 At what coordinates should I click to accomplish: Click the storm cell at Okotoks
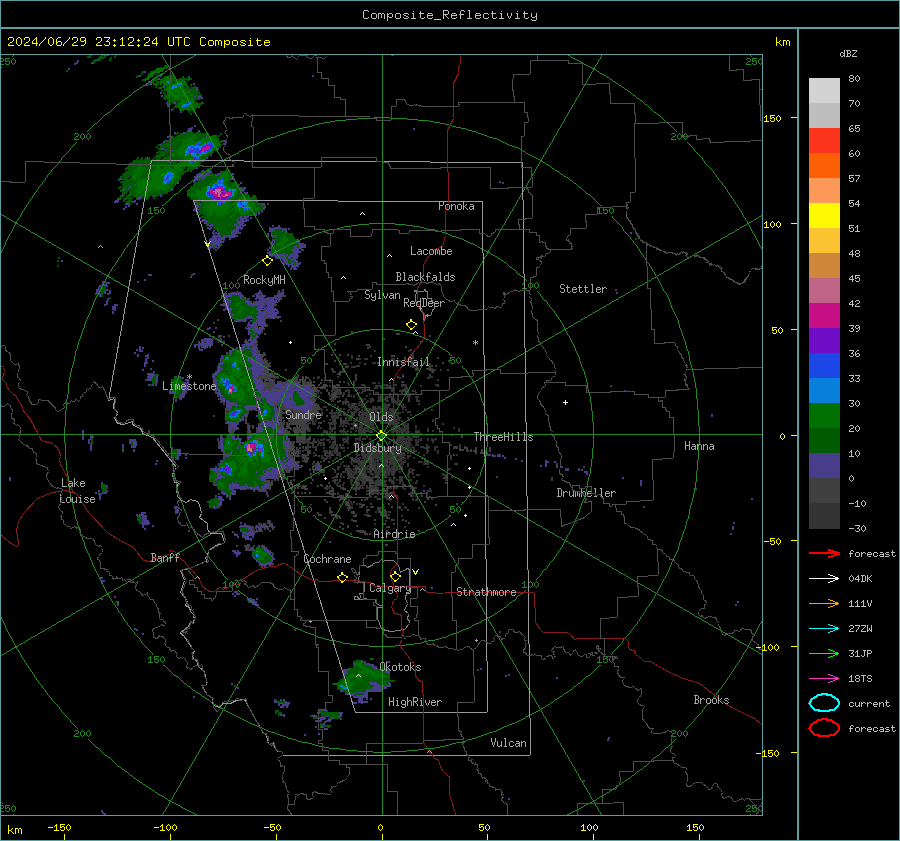click(363, 680)
